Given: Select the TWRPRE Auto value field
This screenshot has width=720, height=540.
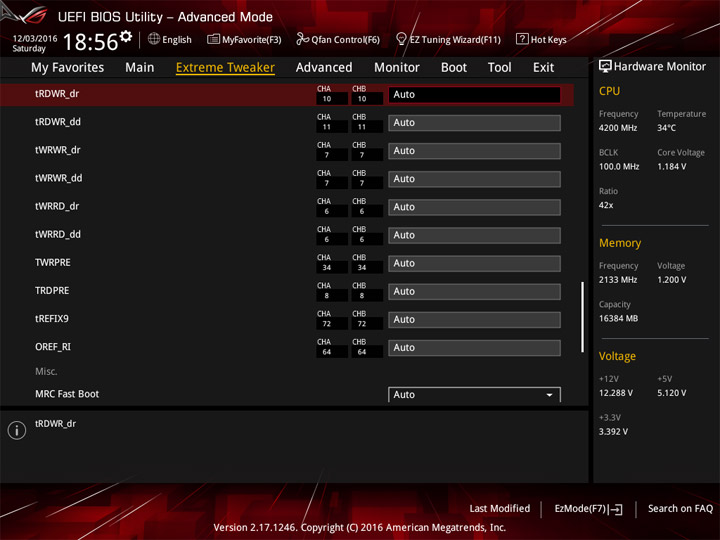Looking at the screenshot, I should tap(474, 264).
